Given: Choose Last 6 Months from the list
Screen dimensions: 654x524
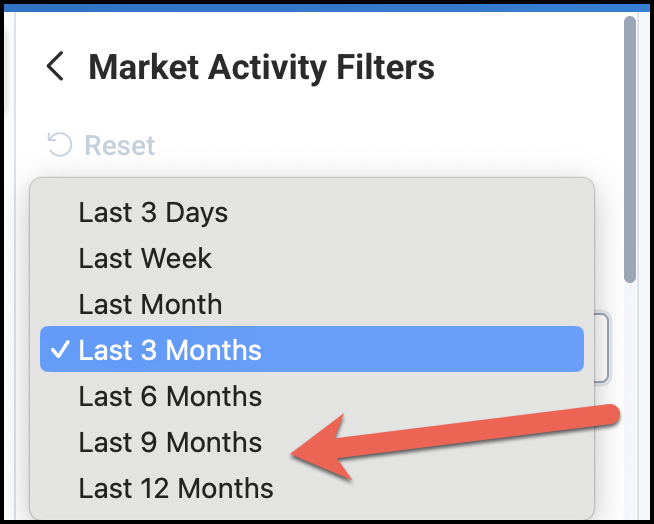Looking at the screenshot, I should click(x=170, y=396).
